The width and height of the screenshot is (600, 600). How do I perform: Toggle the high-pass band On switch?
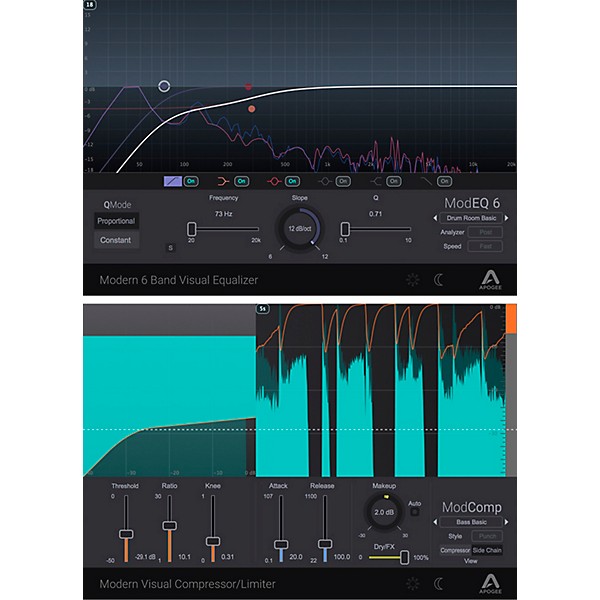(192, 181)
